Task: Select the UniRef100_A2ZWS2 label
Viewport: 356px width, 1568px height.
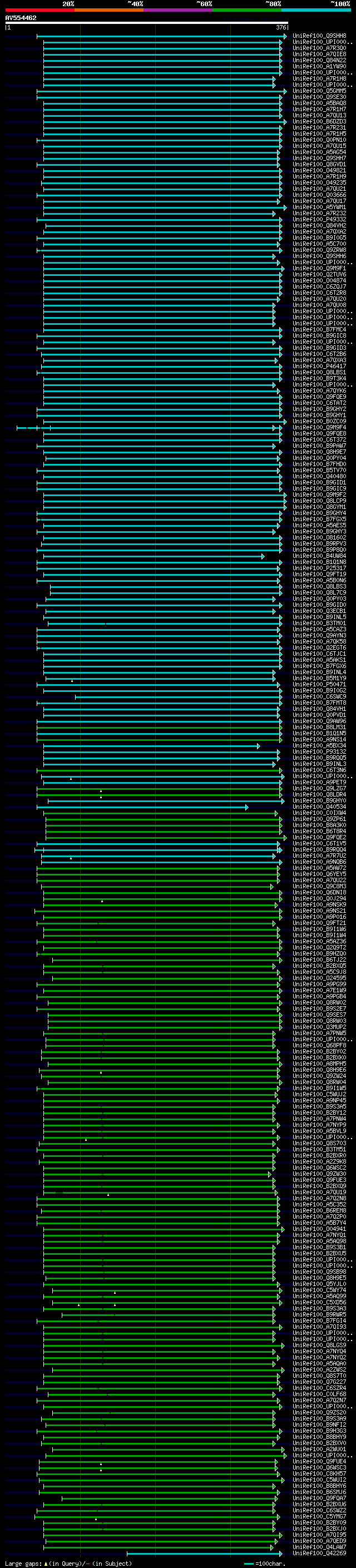Action: pyautogui.click(x=319, y=1370)
